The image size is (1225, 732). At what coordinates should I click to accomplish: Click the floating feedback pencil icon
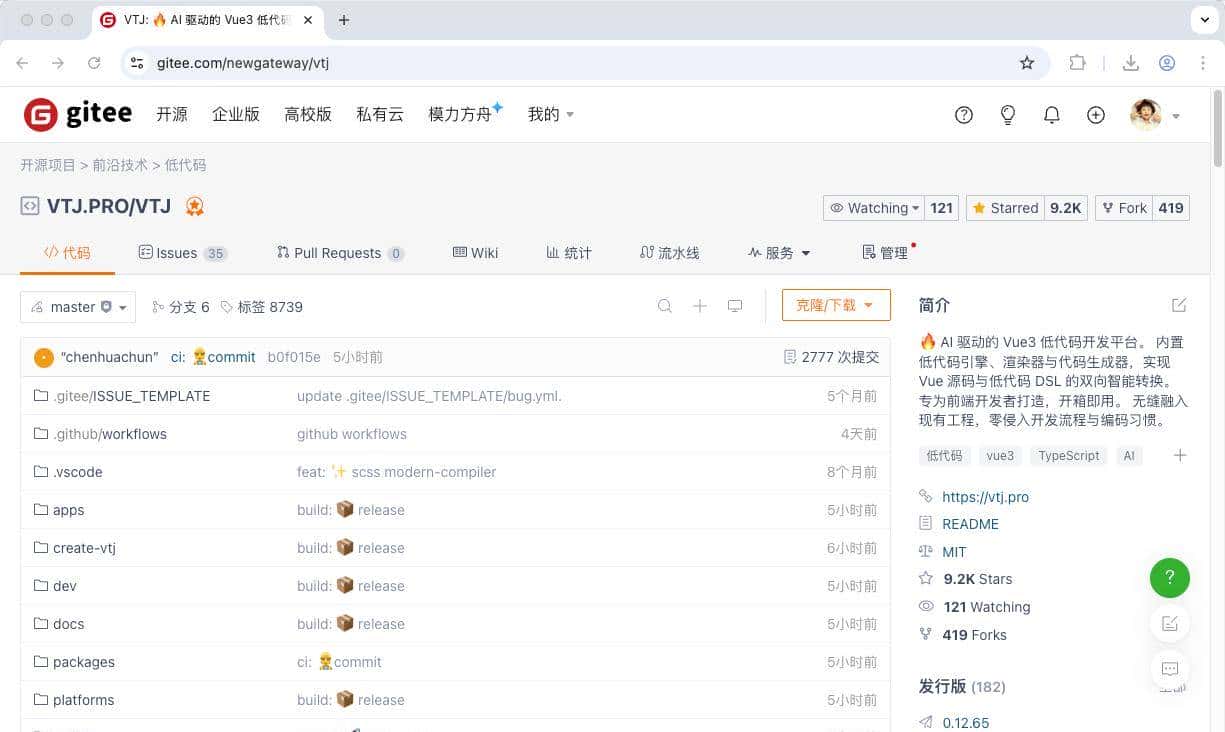[x=1170, y=623]
